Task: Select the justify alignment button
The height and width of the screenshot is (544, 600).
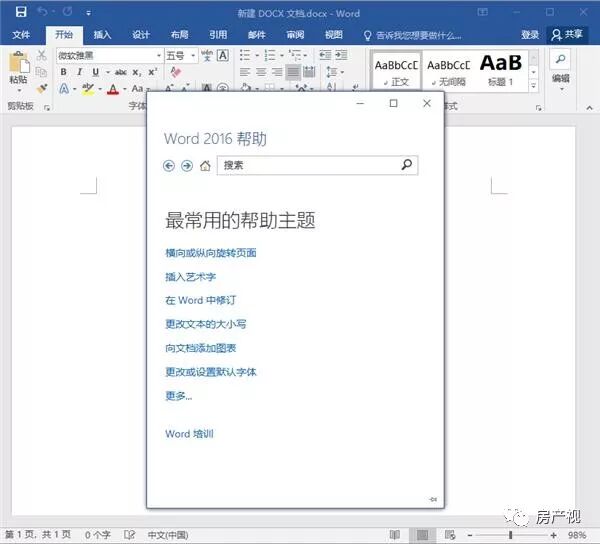Action: click(293, 72)
